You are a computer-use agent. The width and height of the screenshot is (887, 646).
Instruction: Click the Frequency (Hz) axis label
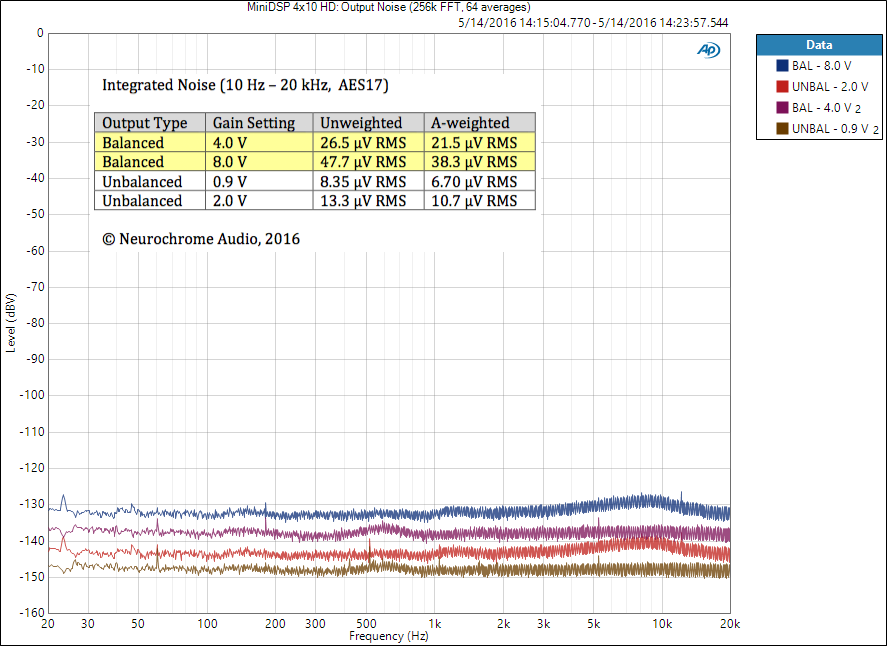coord(388,636)
